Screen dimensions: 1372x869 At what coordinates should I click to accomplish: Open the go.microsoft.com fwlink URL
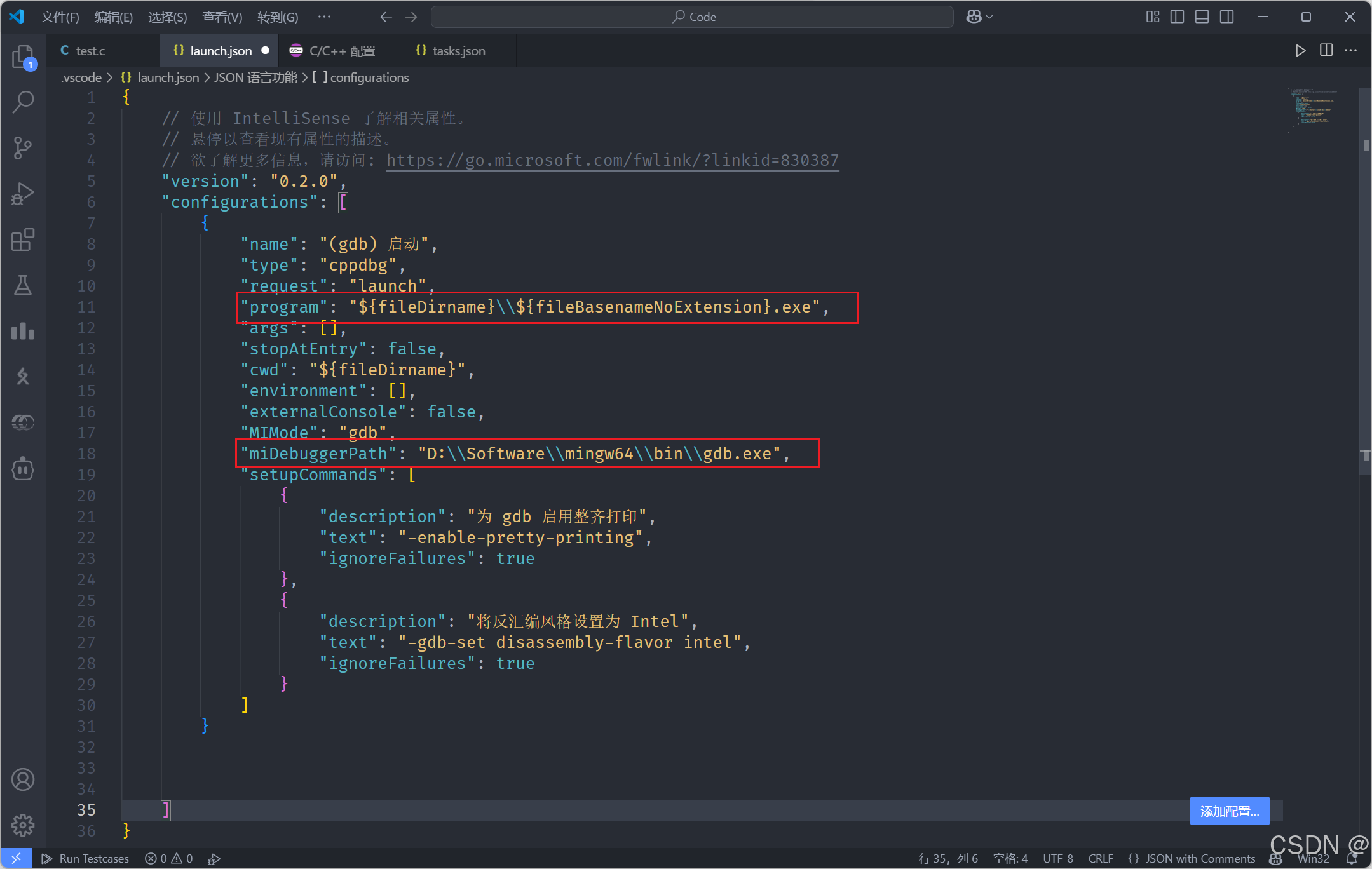click(x=612, y=160)
